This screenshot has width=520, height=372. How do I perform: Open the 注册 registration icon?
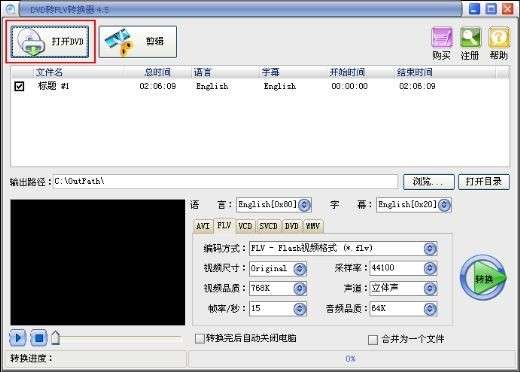click(x=470, y=43)
